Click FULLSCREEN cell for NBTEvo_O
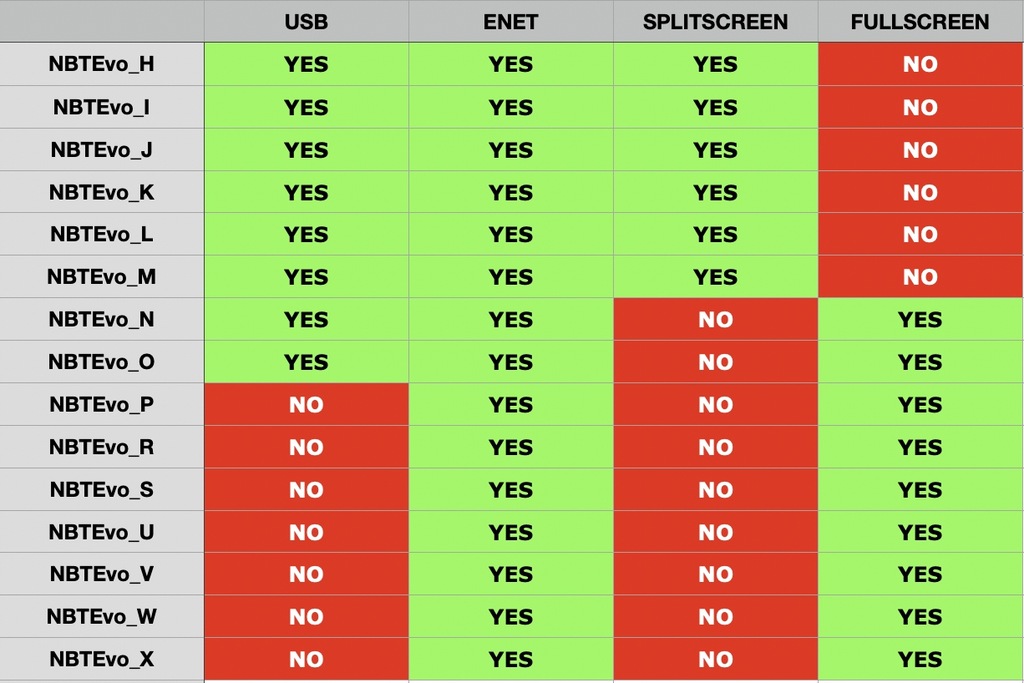 pyautogui.click(x=920, y=362)
